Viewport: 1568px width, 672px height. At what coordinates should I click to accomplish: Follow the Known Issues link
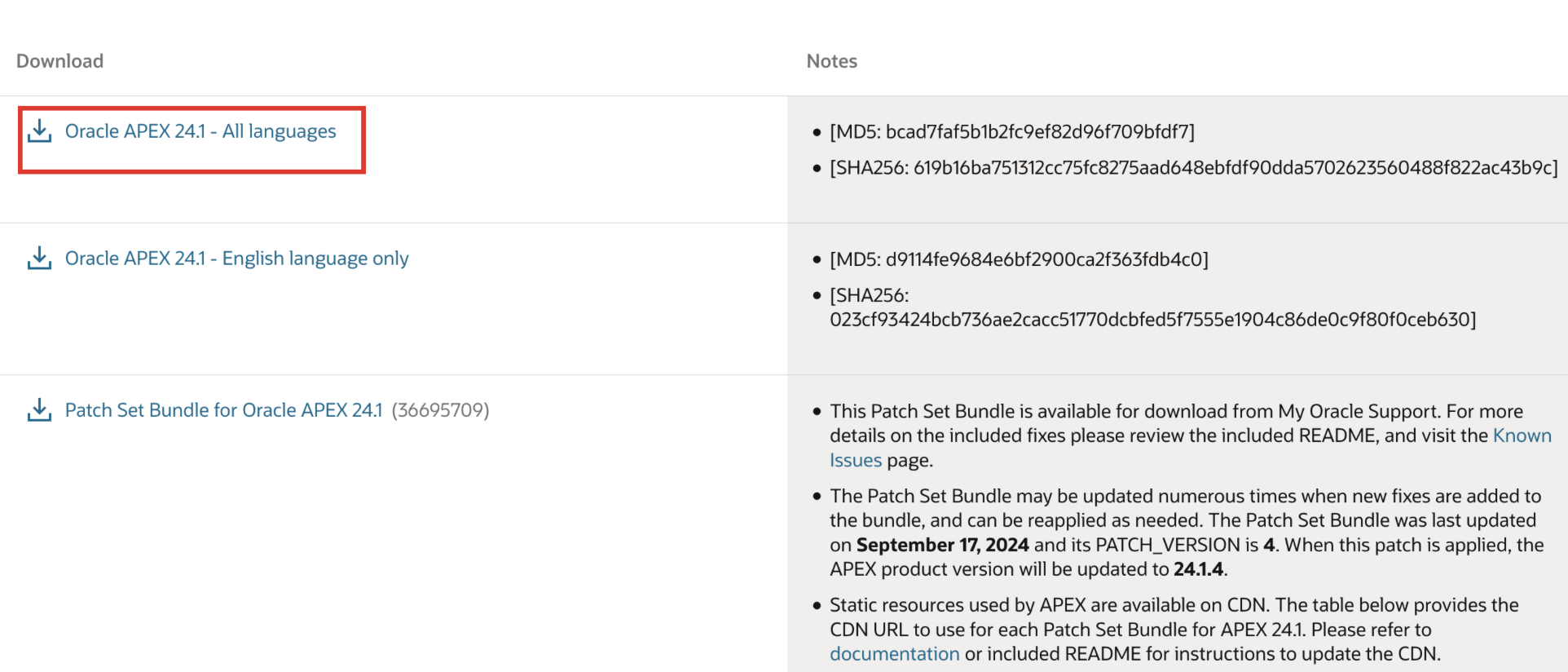point(1522,435)
